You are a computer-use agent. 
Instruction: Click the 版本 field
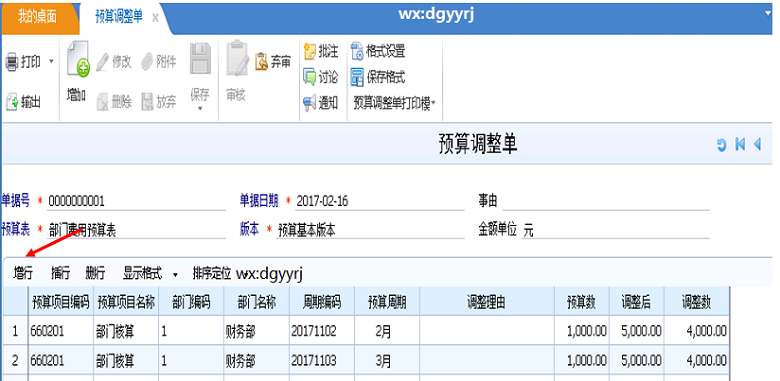pyautogui.click(x=370, y=230)
